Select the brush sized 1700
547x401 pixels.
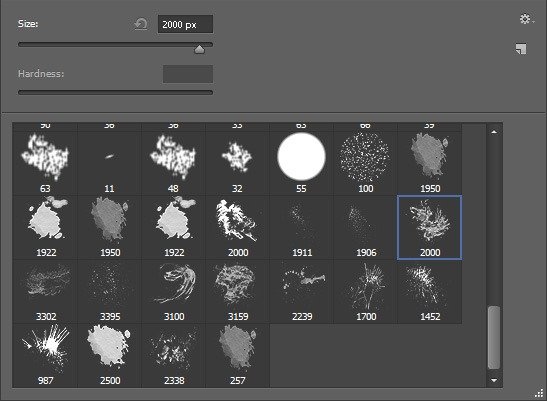365,291
